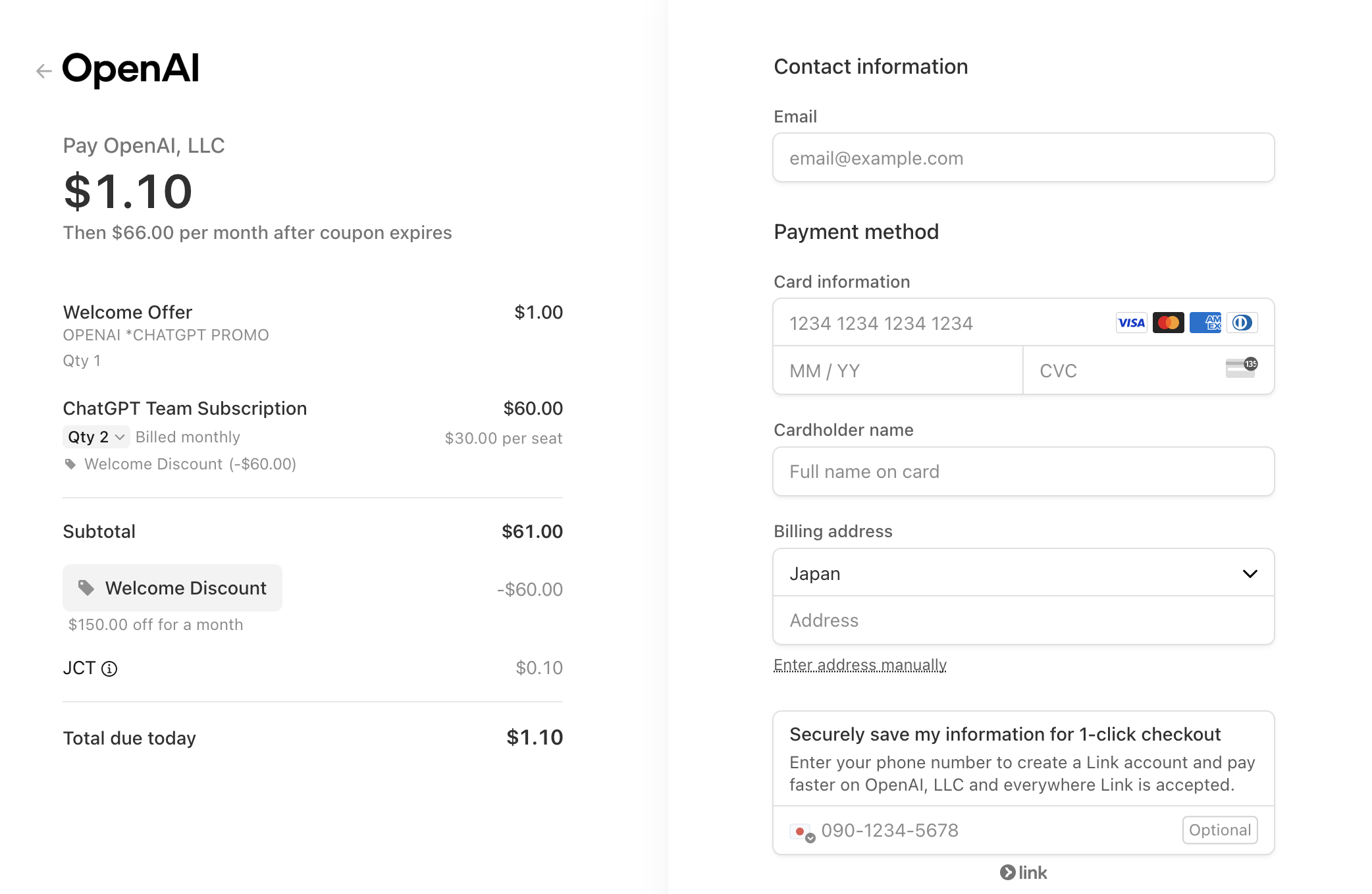
Task: Click the $150.00 off for a month note
Action: [x=156, y=625]
